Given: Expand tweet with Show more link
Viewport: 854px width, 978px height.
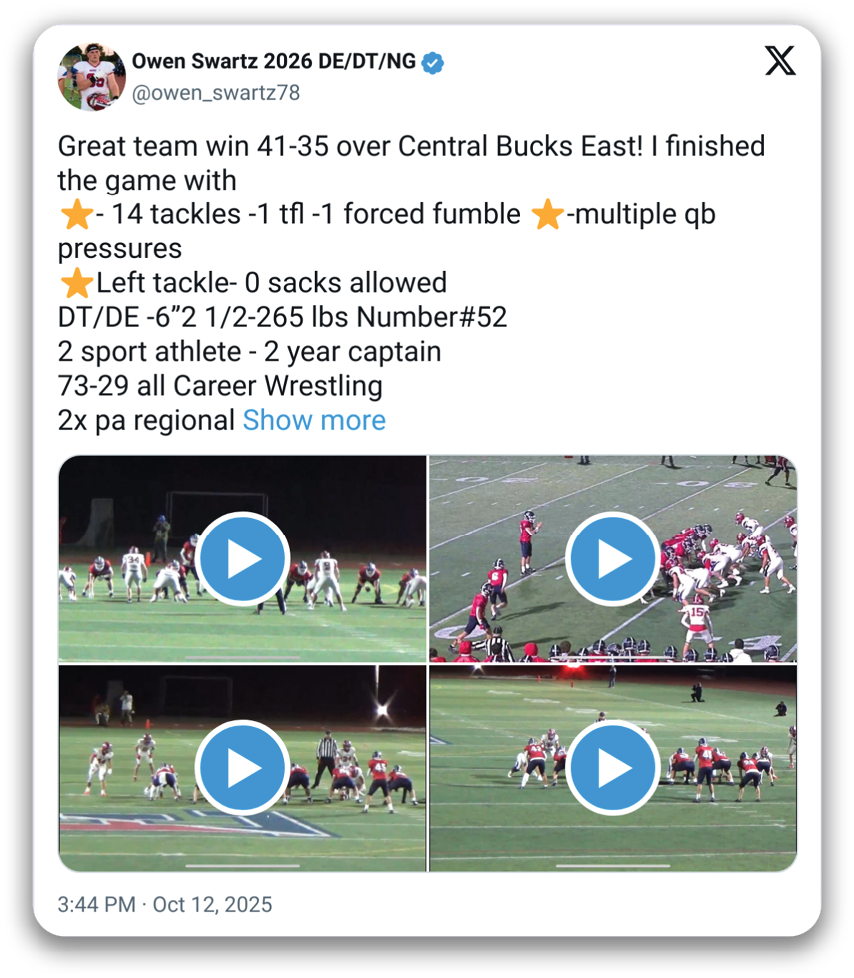Looking at the screenshot, I should (x=314, y=420).
